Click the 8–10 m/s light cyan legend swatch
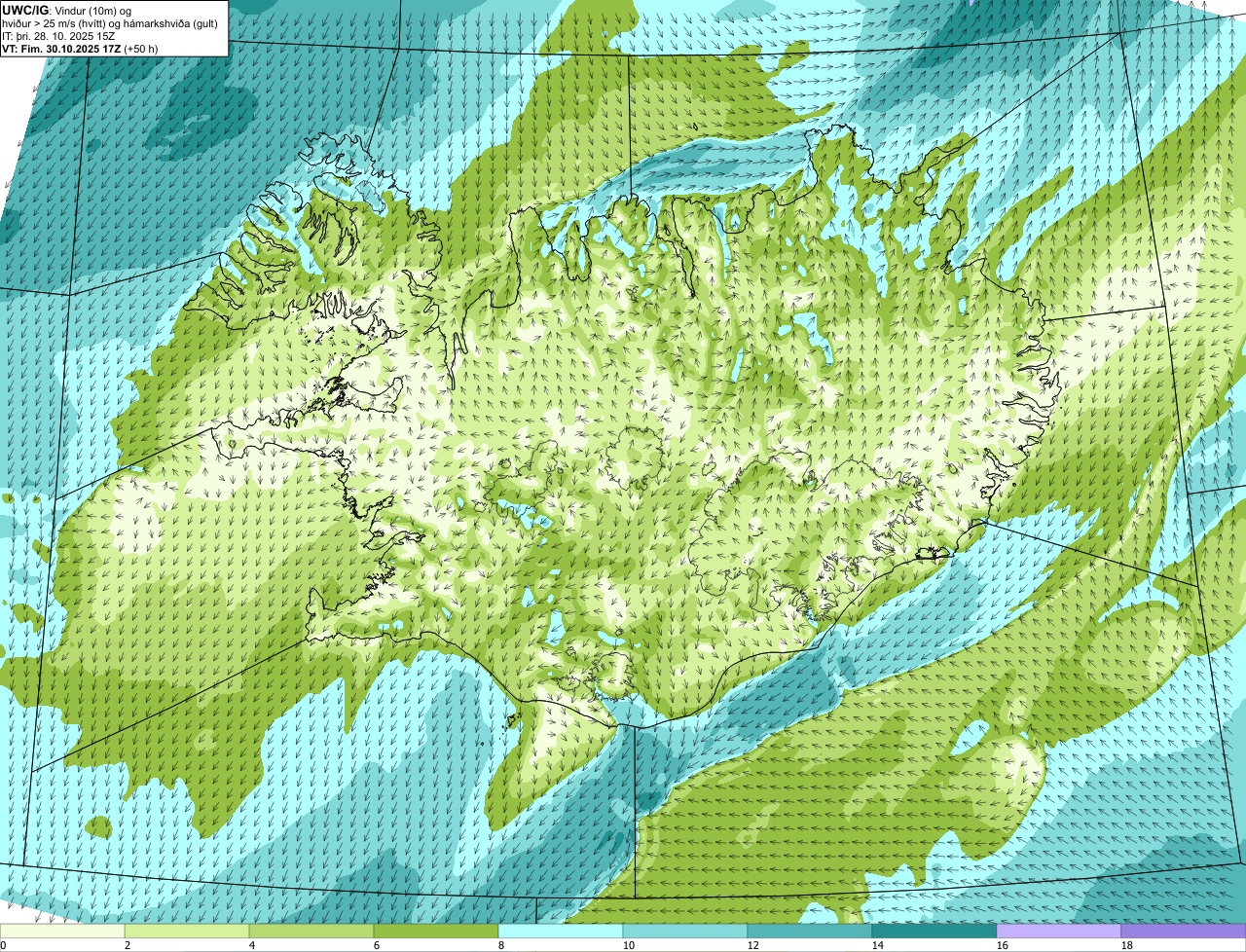 (561, 931)
